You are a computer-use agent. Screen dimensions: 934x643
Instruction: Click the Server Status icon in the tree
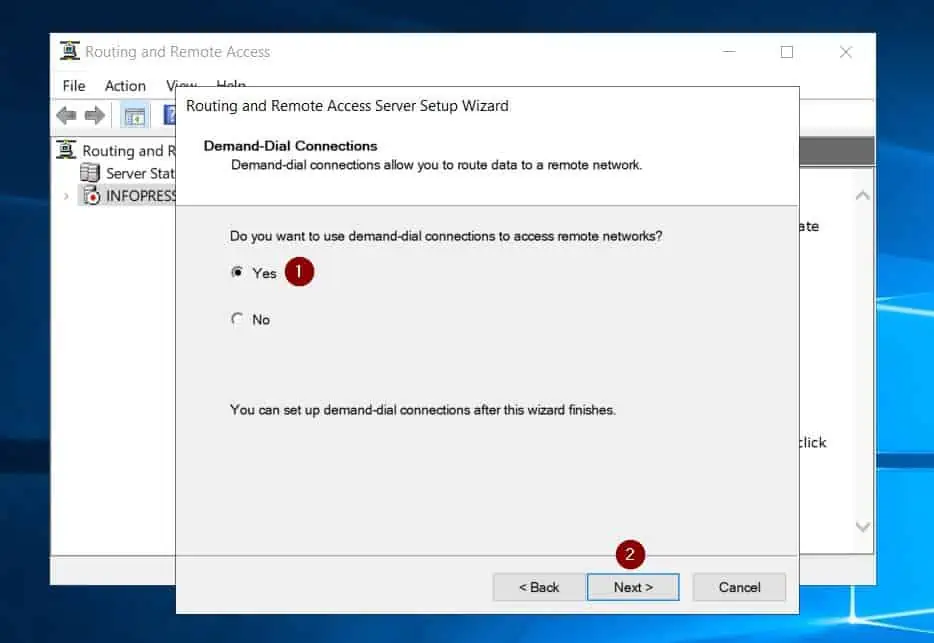point(90,173)
